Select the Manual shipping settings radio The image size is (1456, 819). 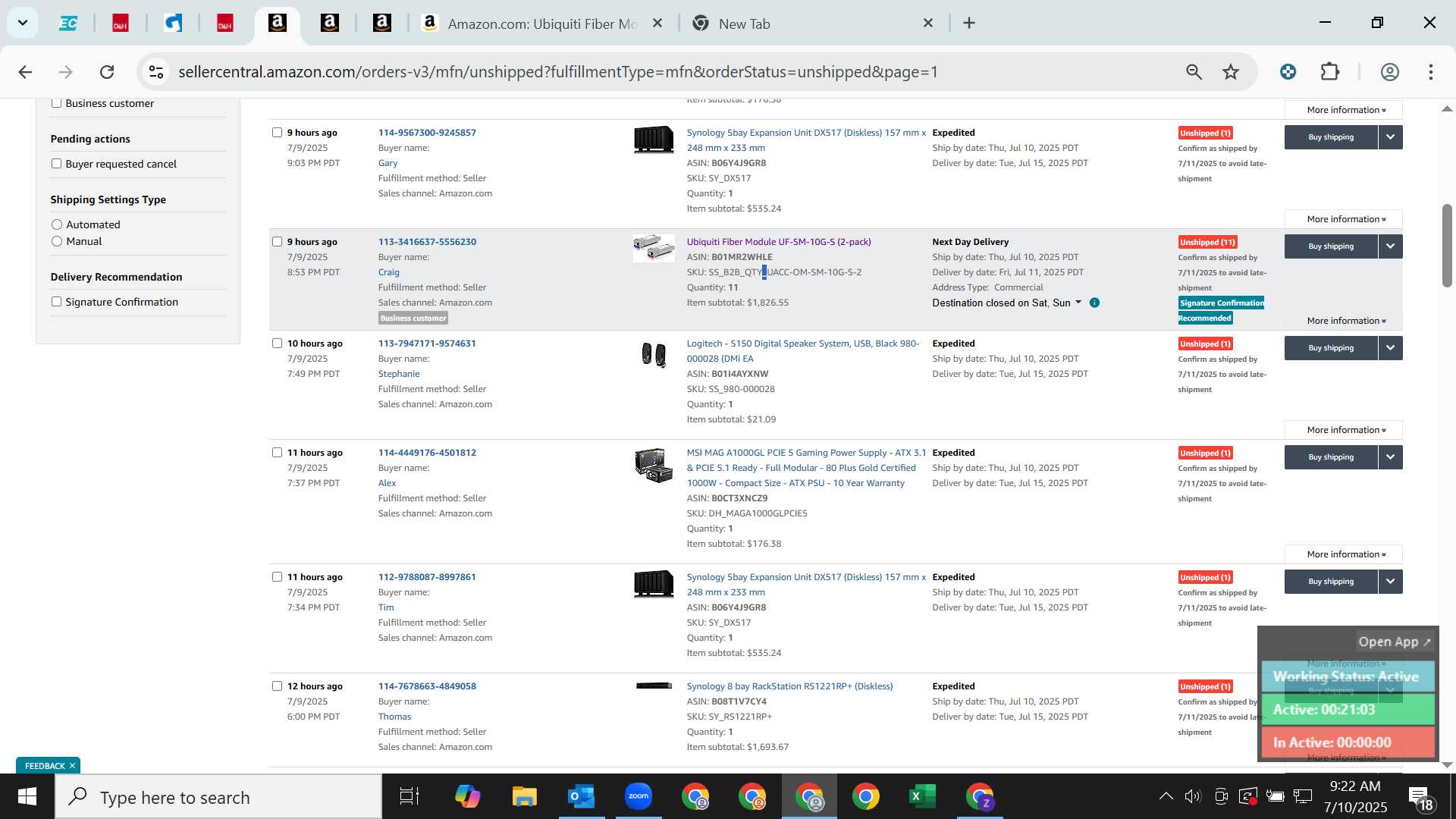coord(57,241)
